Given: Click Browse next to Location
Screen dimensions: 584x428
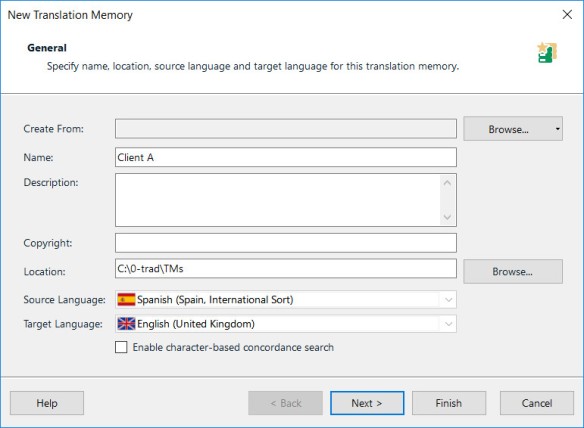Looking at the screenshot, I should click(513, 272).
